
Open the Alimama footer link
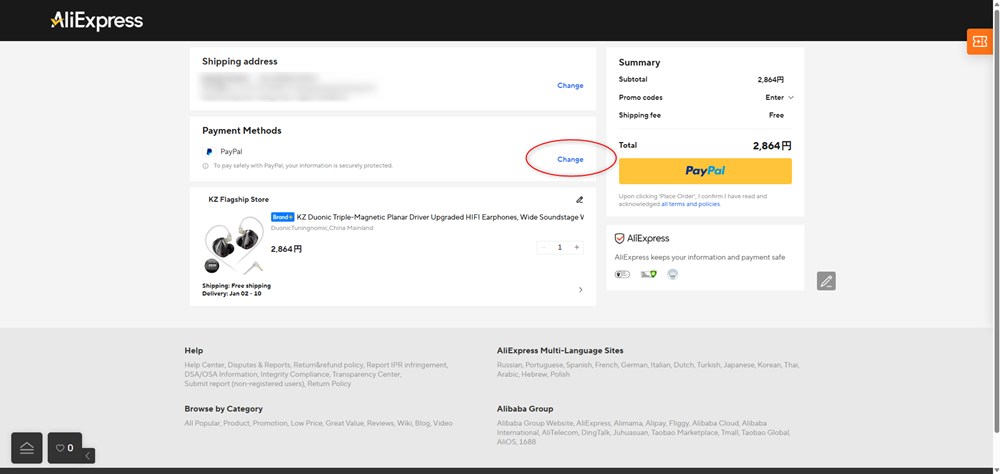[x=628, y=423]
